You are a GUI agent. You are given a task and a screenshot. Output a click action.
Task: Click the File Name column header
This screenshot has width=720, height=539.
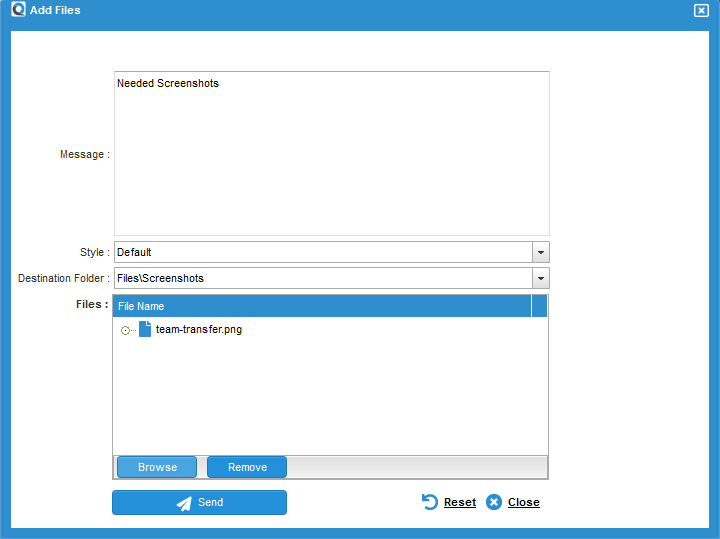point(322,306)
